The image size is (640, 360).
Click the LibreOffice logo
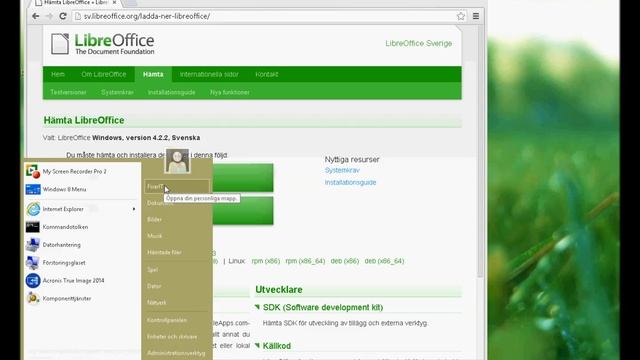(x=102, y=44)
